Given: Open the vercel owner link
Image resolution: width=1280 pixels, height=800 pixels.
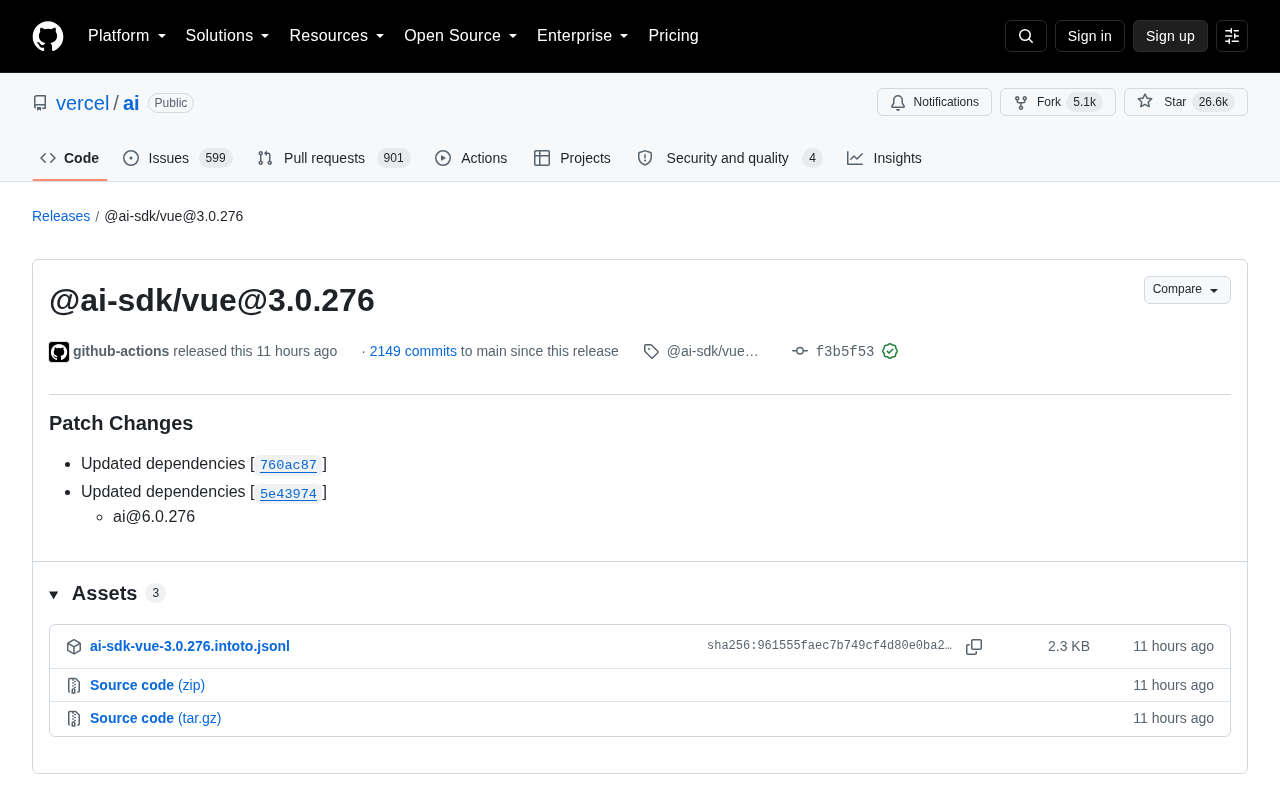Looking at the screenshot, I should coord(83,103).
